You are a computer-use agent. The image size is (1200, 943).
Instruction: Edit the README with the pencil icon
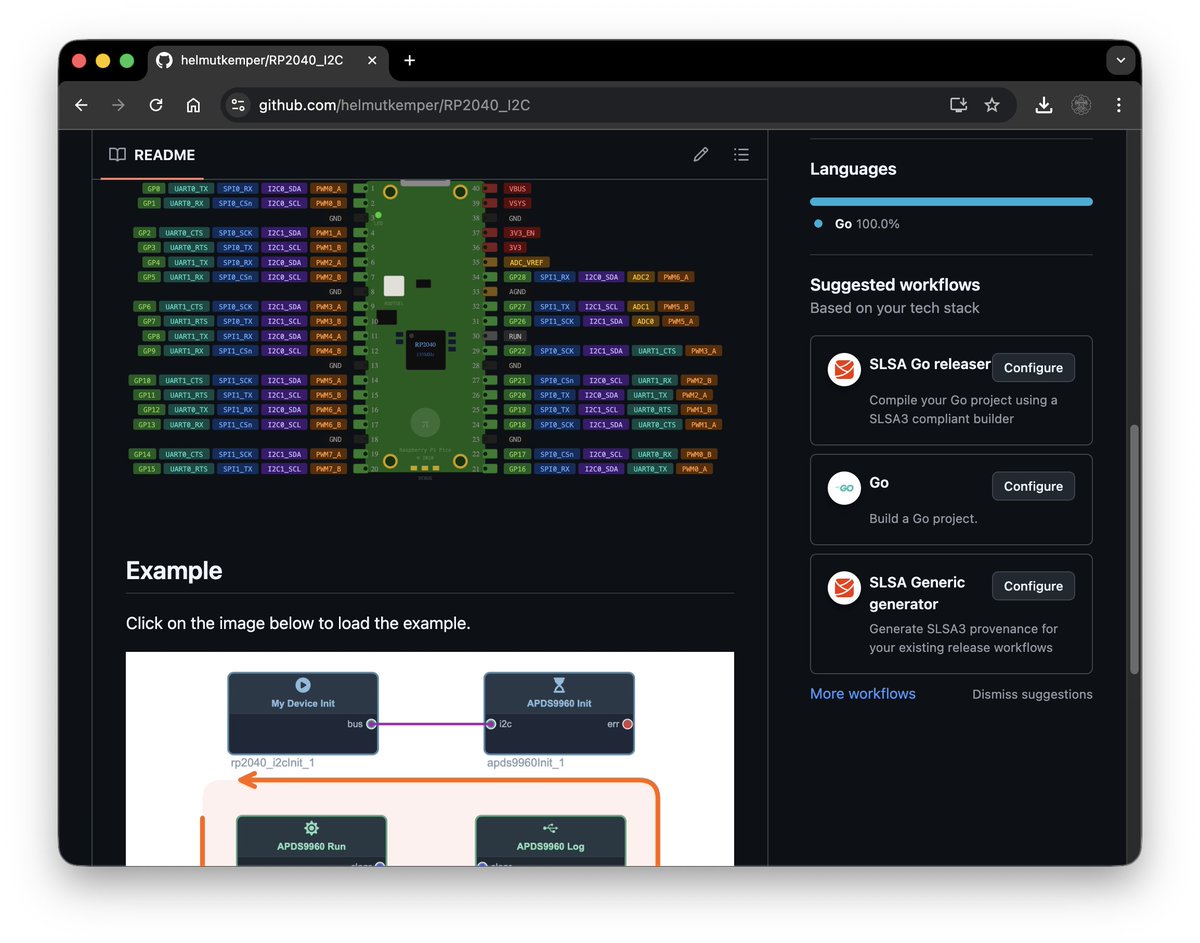(x=701, y=154)
